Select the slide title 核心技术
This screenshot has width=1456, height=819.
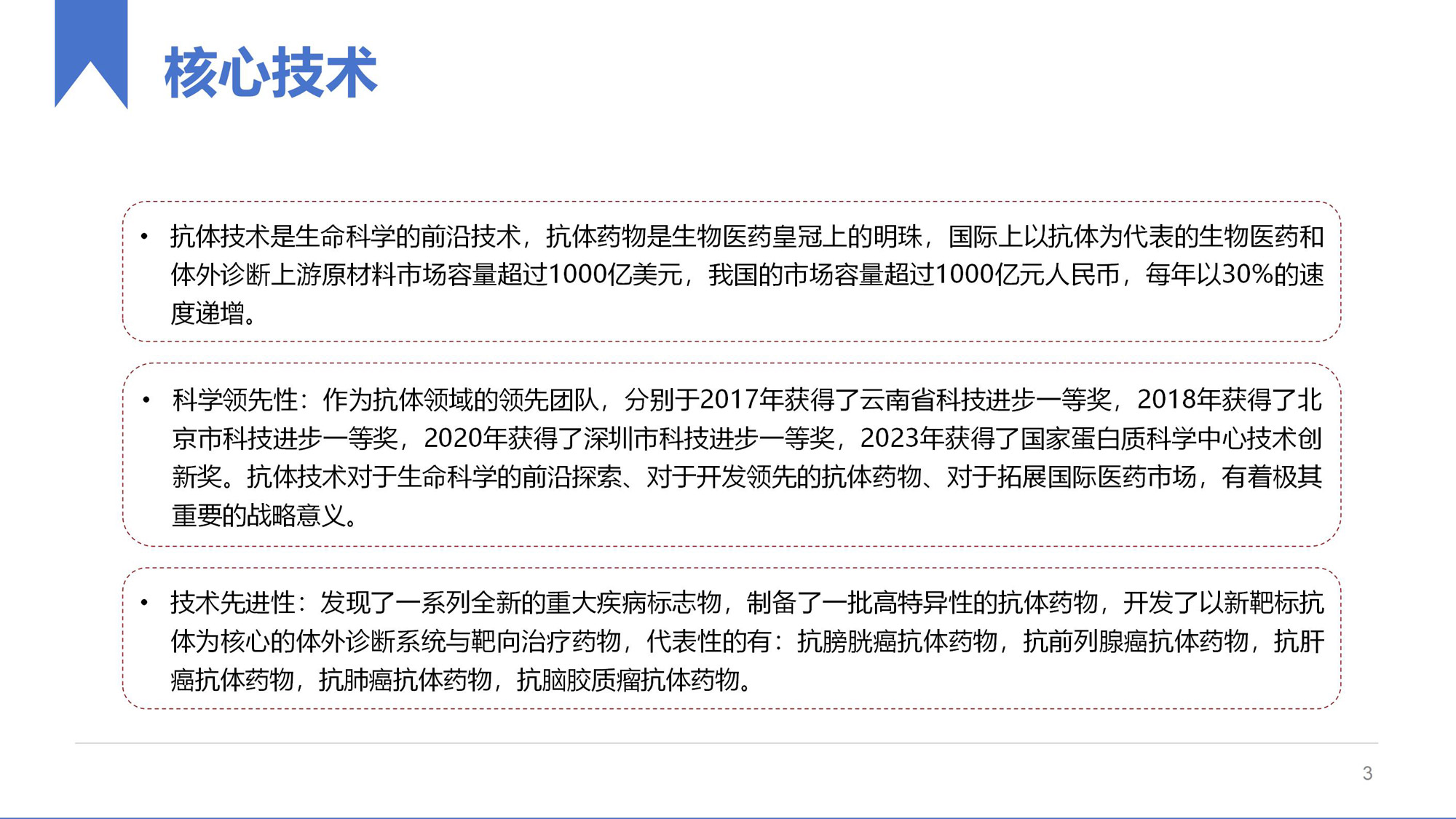[x=270, y=73]
